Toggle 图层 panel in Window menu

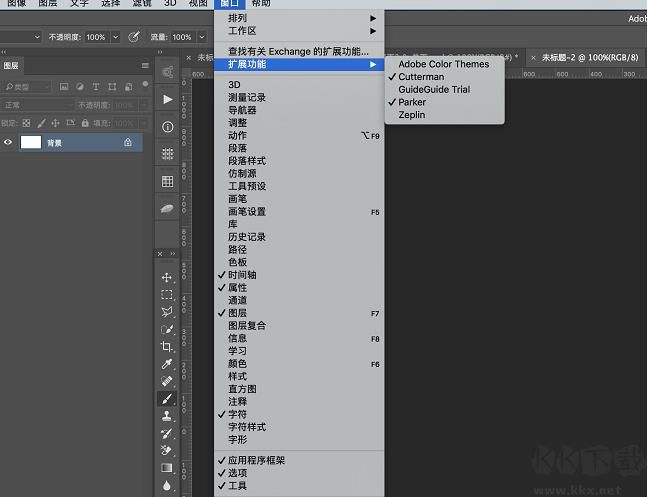(x=299, y=313)
